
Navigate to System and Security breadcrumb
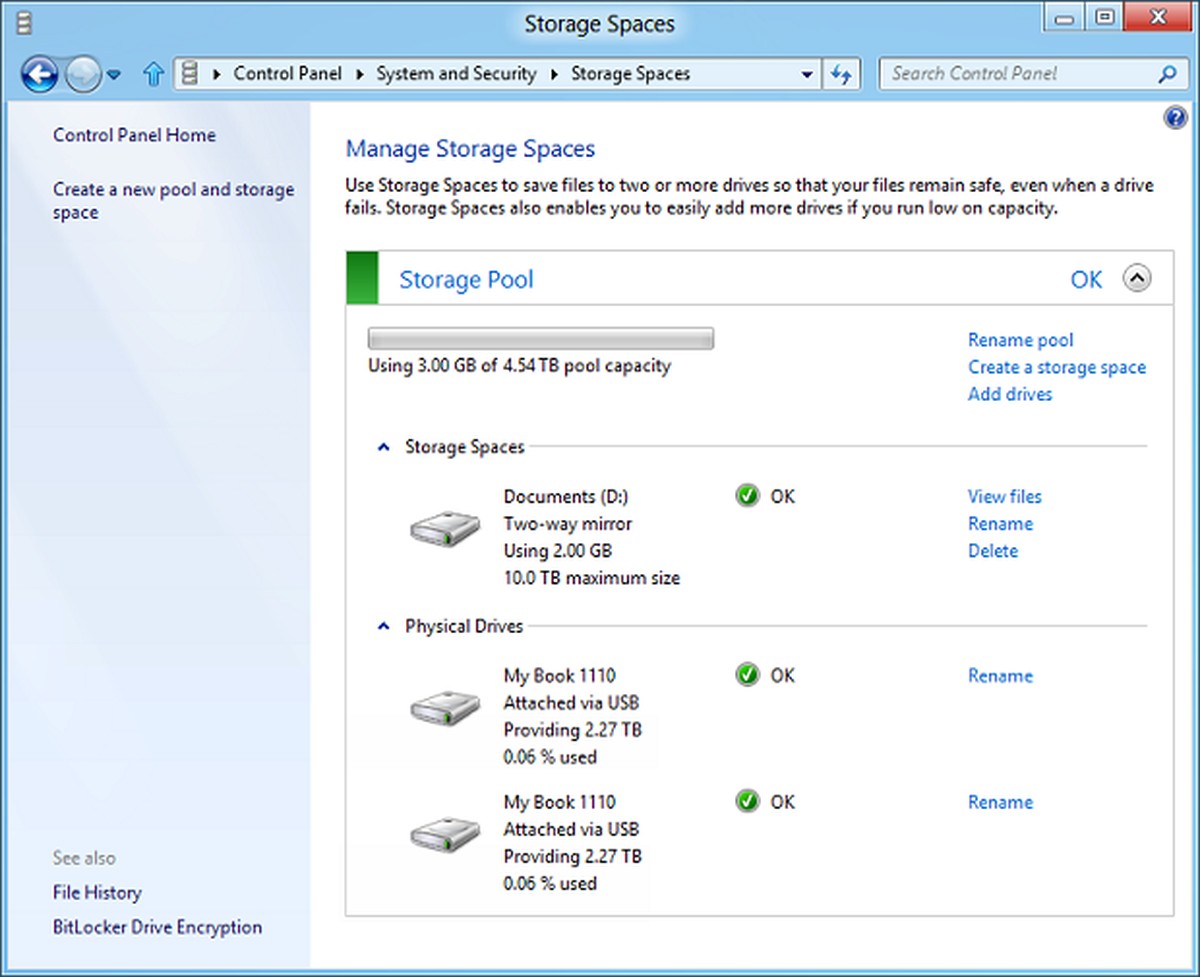[x=456, y=73]
